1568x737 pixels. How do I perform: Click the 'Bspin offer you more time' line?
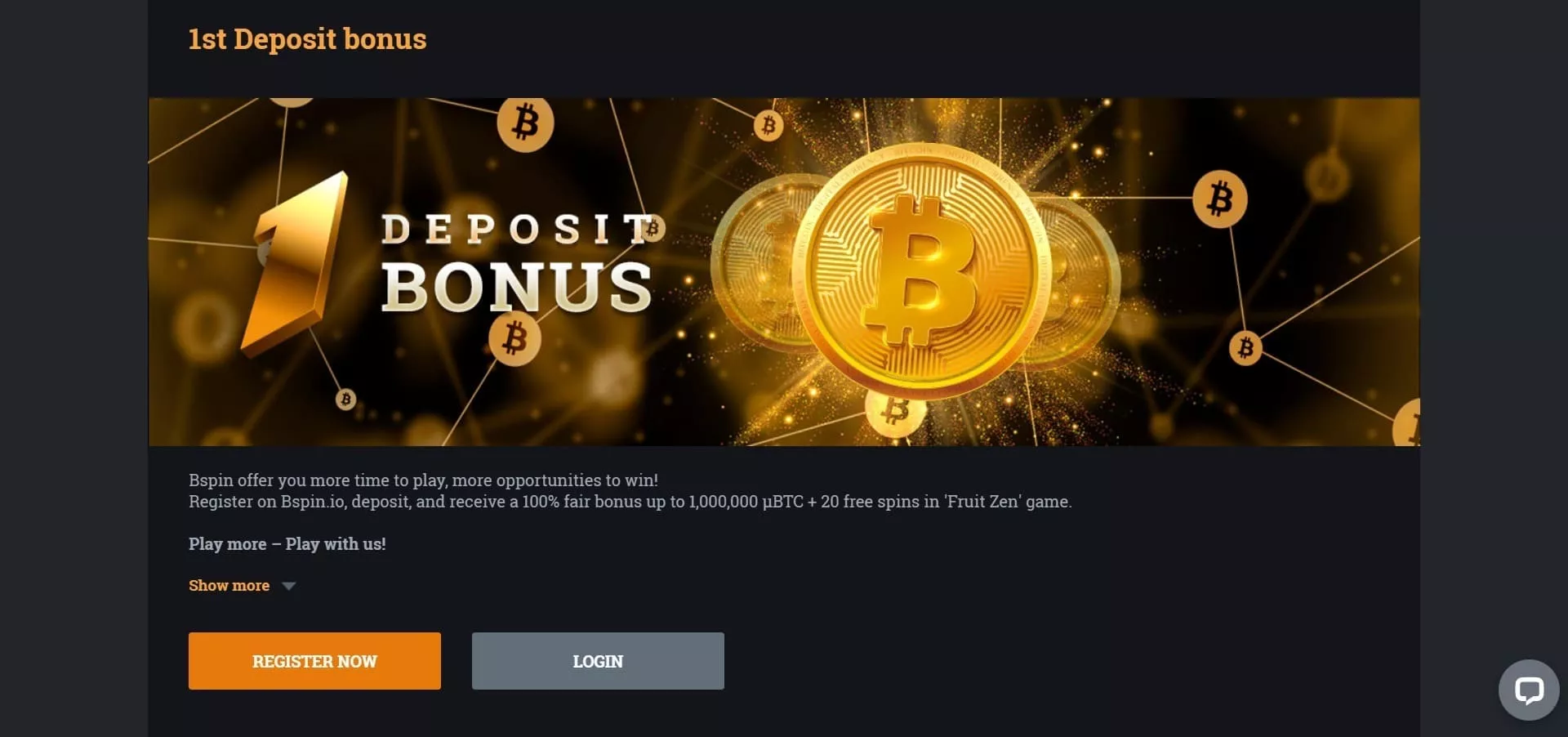coord(423,480)
